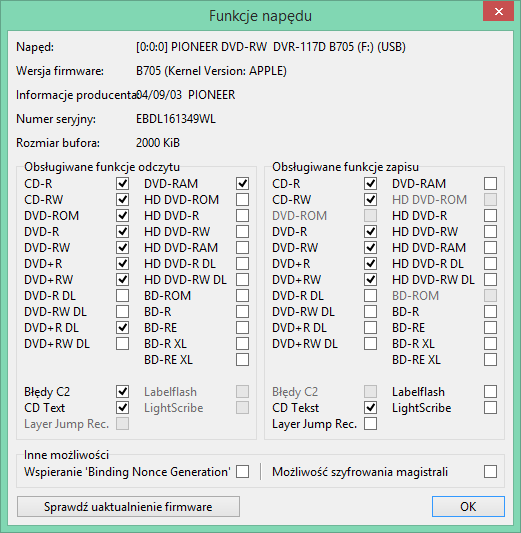This screenshot has width=521, height=533.
Task: Toggle CD-R checkbox under write functions
Action: click(370, 184)
